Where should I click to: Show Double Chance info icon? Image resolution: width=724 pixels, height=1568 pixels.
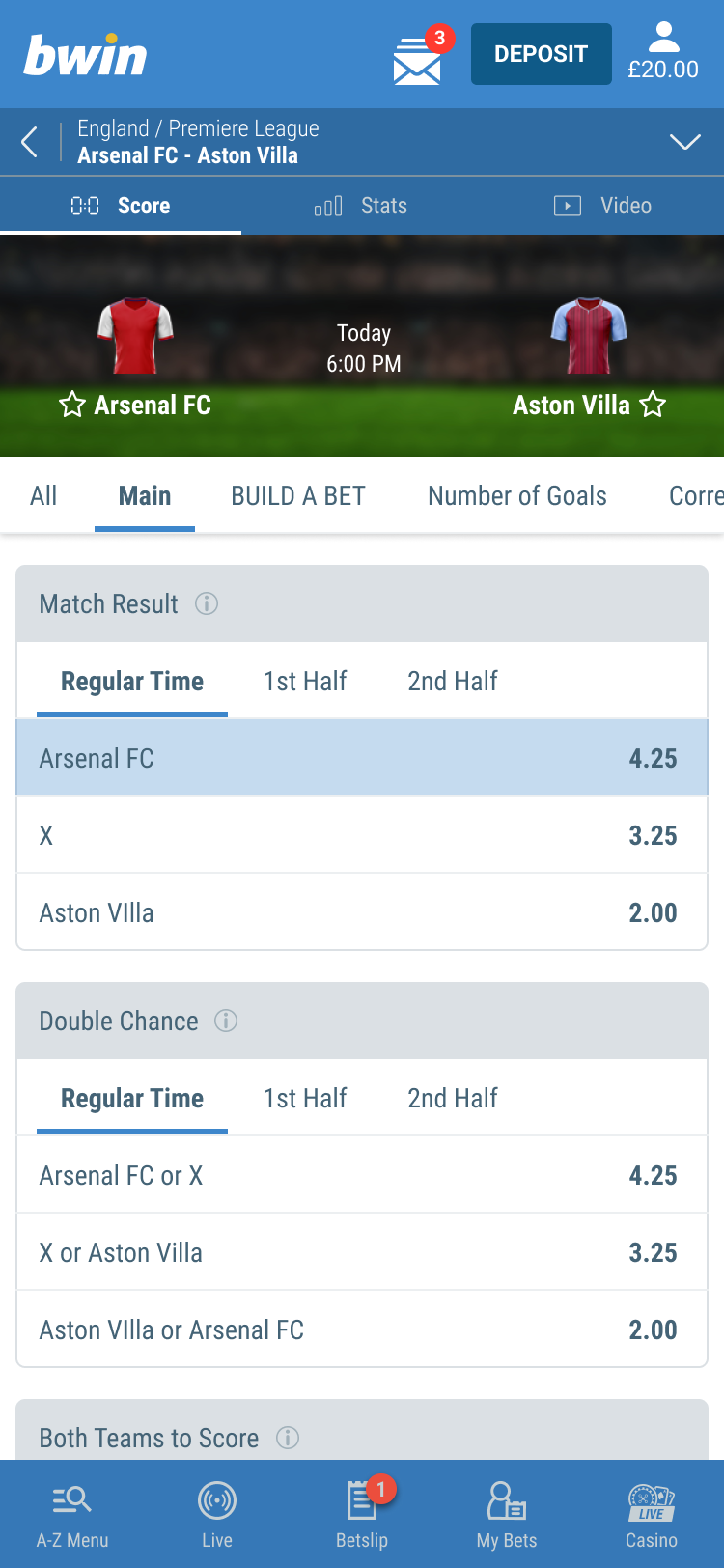tap(226, 1021)
